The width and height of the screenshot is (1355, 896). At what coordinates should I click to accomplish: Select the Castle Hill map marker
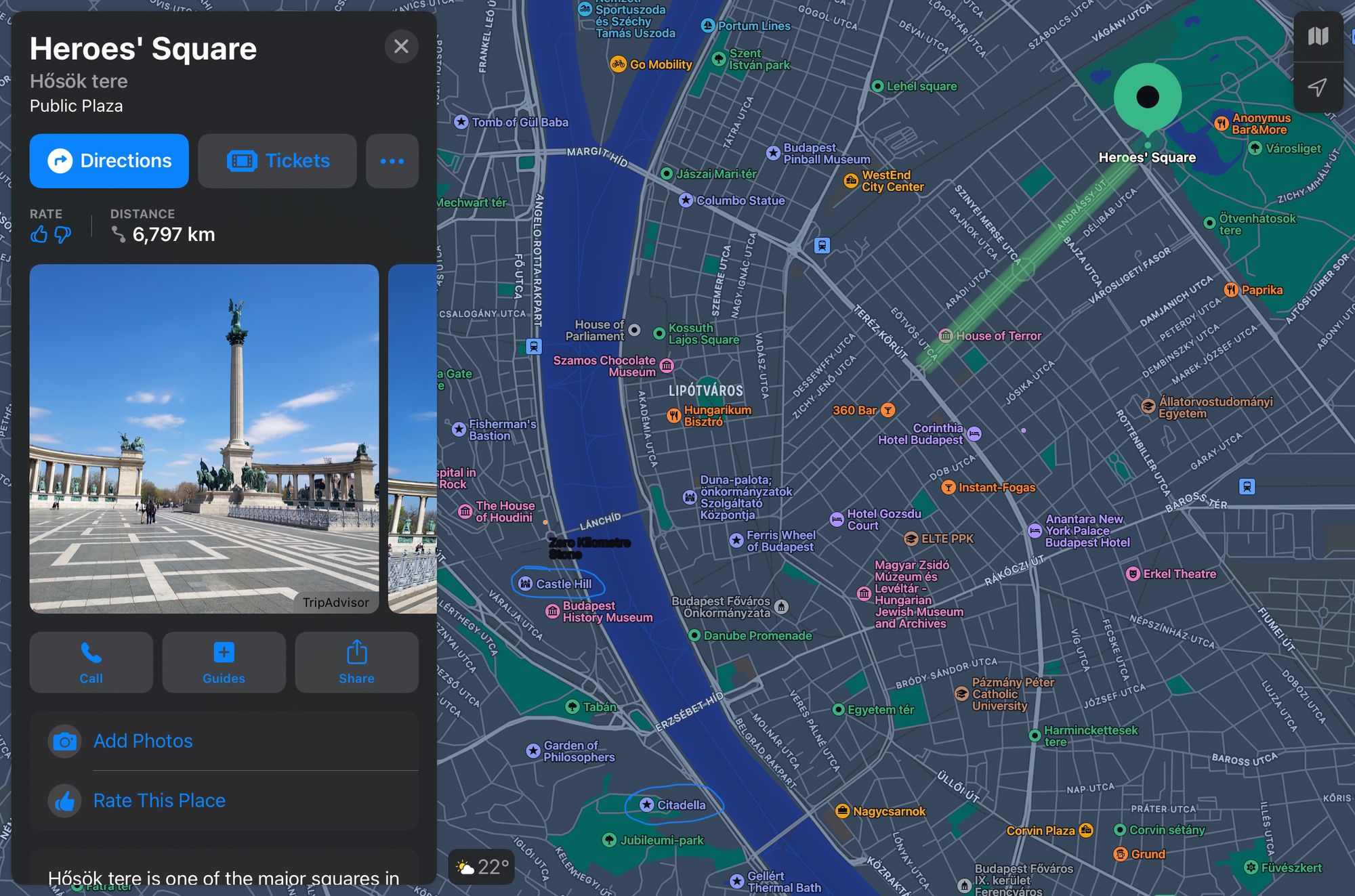[x=526, y=584]
